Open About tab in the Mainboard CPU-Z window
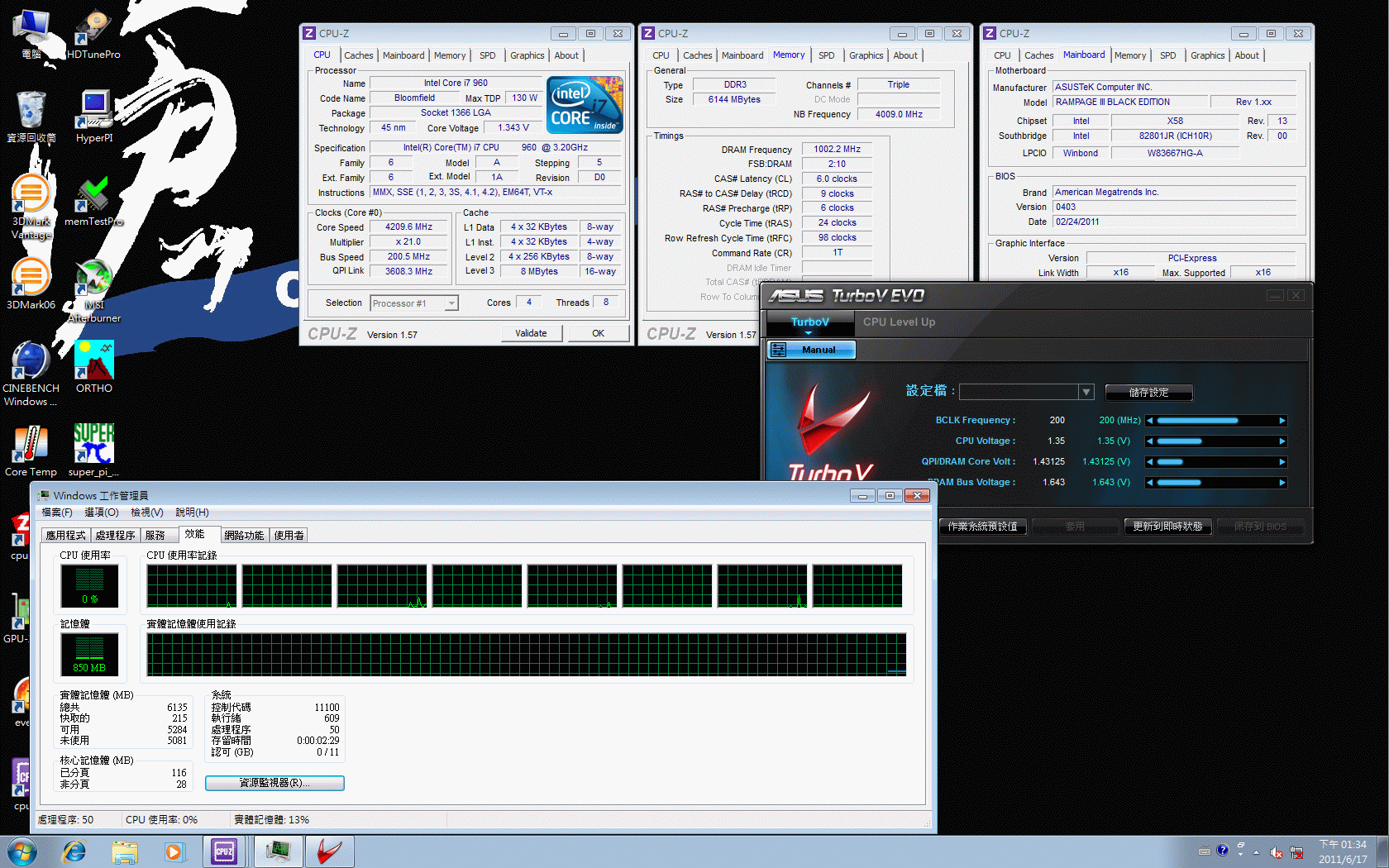The width and height of the screenshot is (1389, 868). click(x=1247, y=55)
